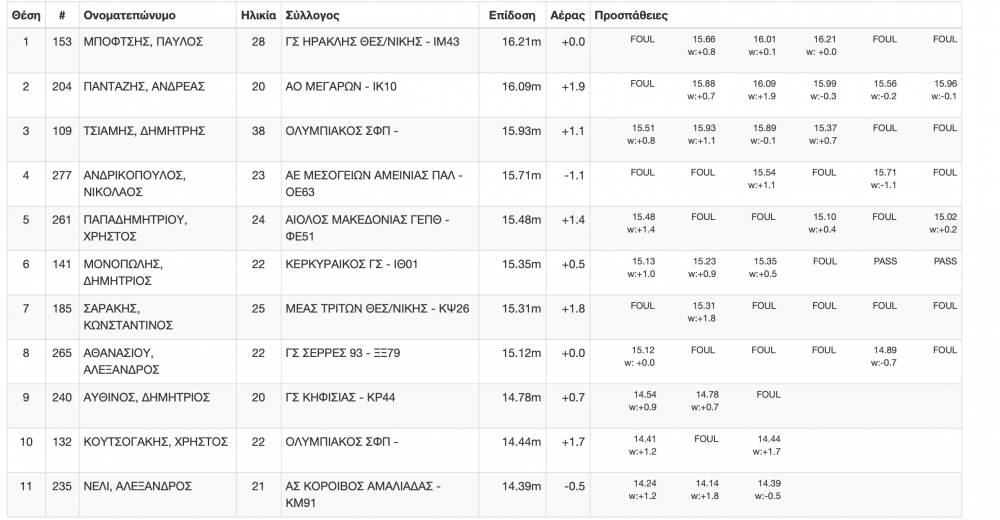Select athlete ΑΥΘΙΝΟΣ, ΔΗΜΗΤΡΙΟΣ
Viewport: 1000px width, 520px height.
tap(147, 397)
